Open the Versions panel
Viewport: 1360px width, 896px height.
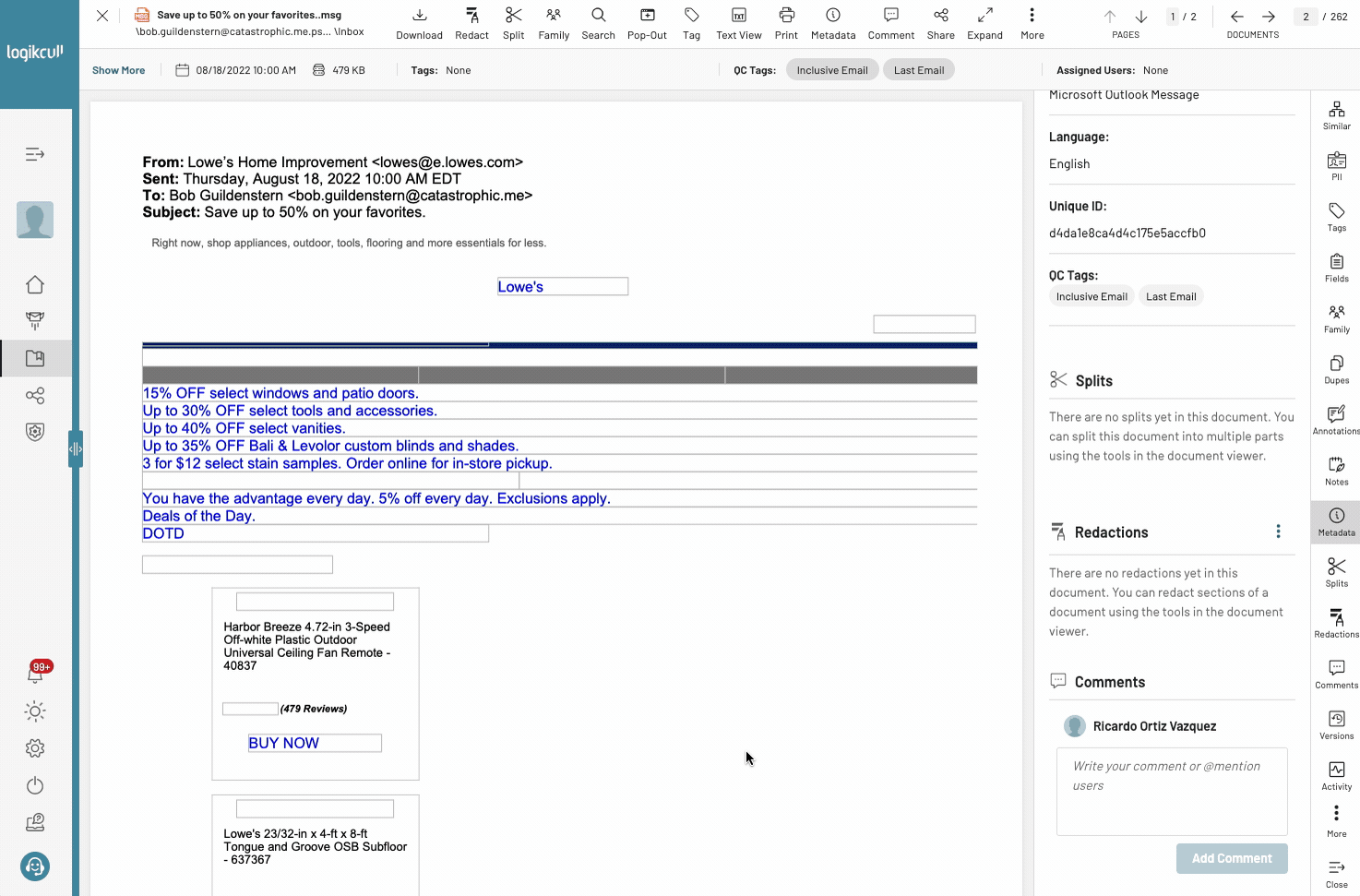point(1336,724)
